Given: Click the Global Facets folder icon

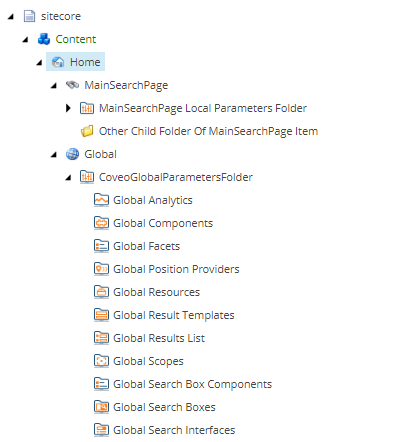Looking at the screenshot, I should click(x=101, y=246).
